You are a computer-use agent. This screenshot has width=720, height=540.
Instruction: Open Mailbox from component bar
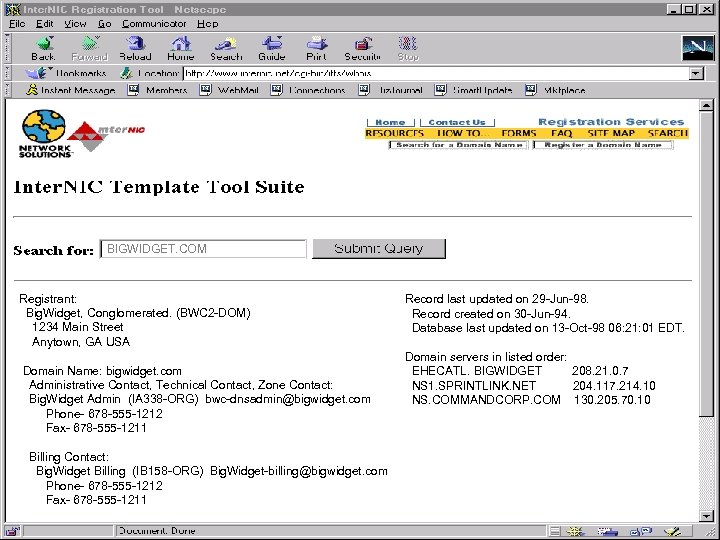[x=608, y=532]
